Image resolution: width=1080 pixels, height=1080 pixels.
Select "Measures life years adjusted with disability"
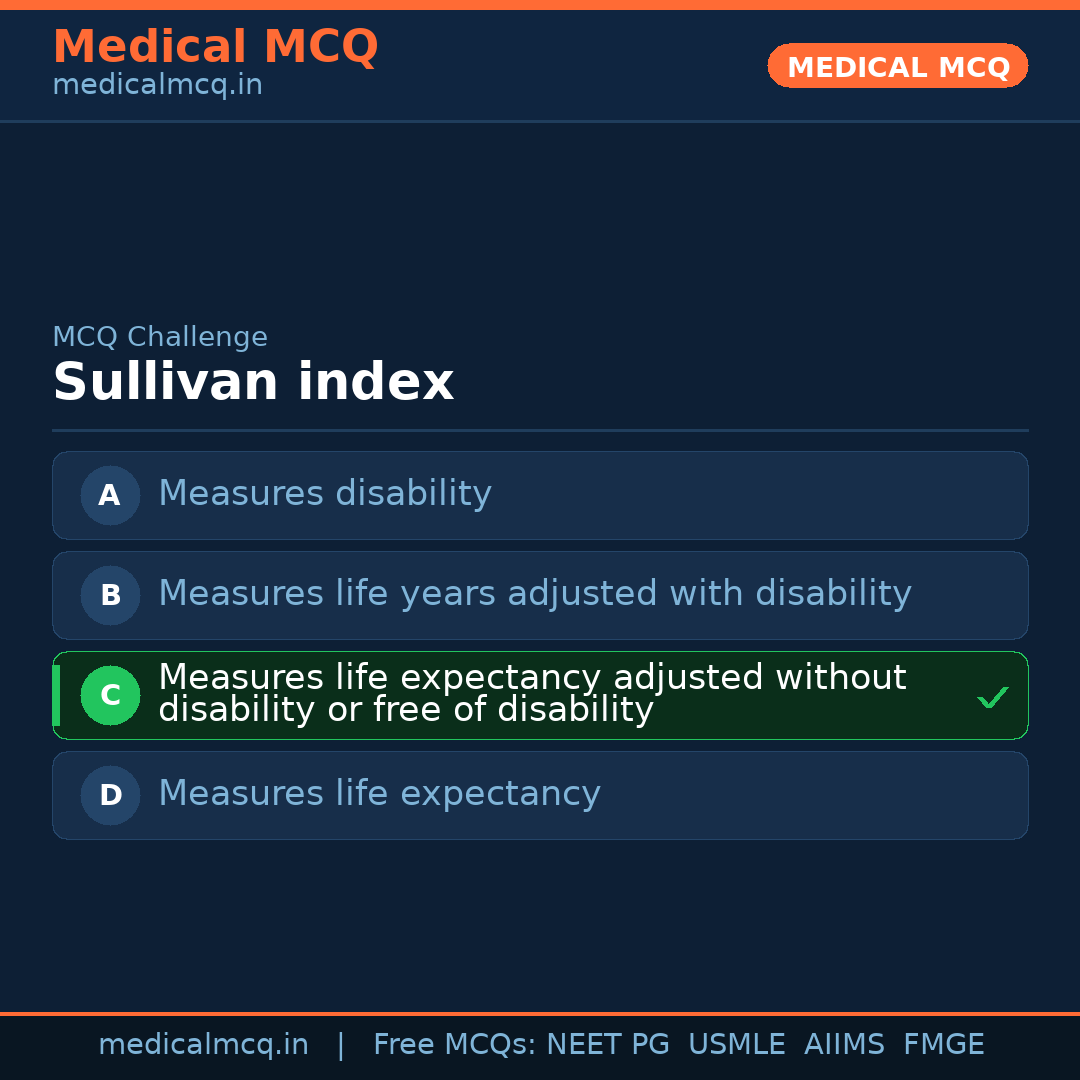point(534,594)
